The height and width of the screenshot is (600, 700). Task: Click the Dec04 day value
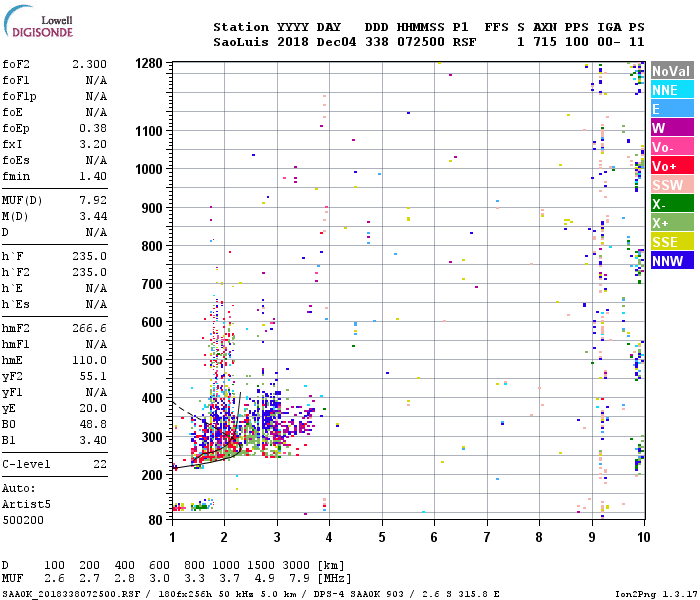point(336,42)
